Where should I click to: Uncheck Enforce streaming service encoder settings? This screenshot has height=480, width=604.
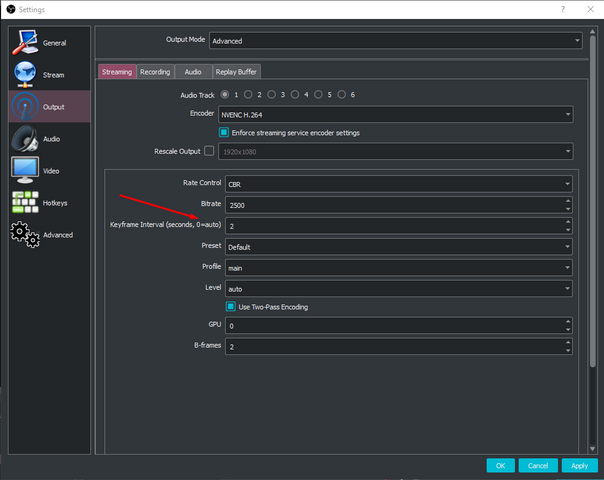tap(224, 132)
